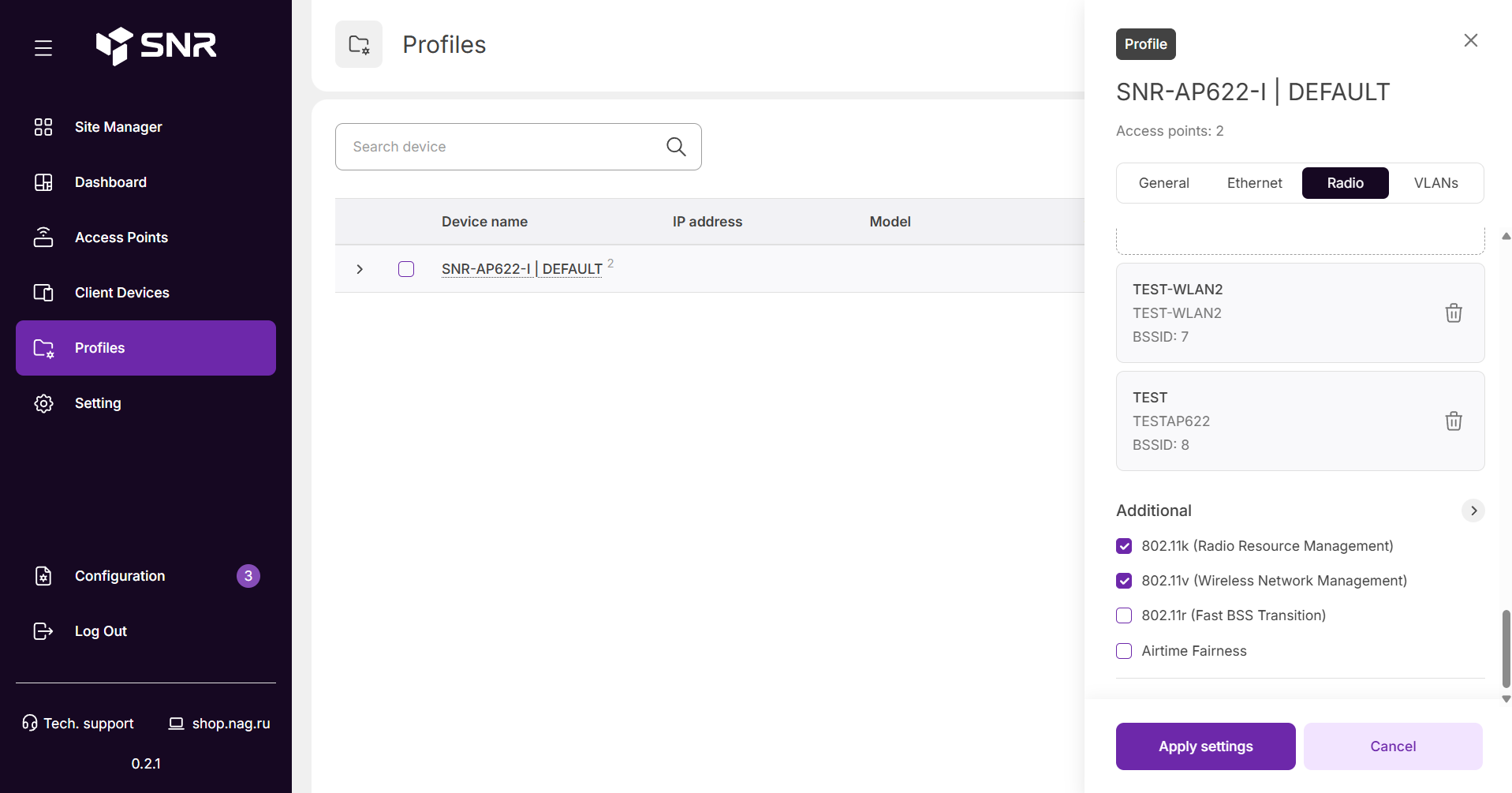Click Apply settings button
Image resolution: width=1512 pixels, height=793 pixels.
tap(1205, 746)
